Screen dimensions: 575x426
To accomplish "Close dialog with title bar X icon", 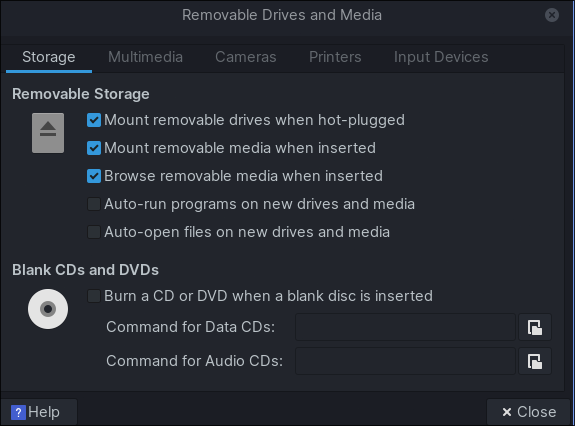I will [552, 15].
